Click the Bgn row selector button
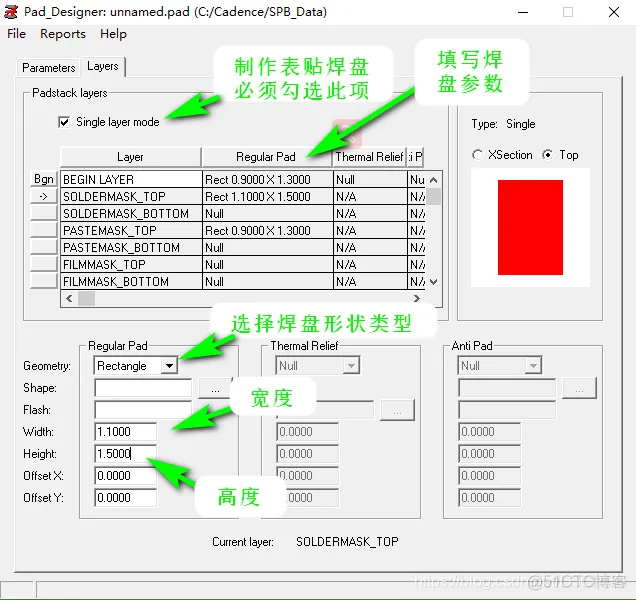The width and height of the screenshot is (636, 600). point(43,179)
